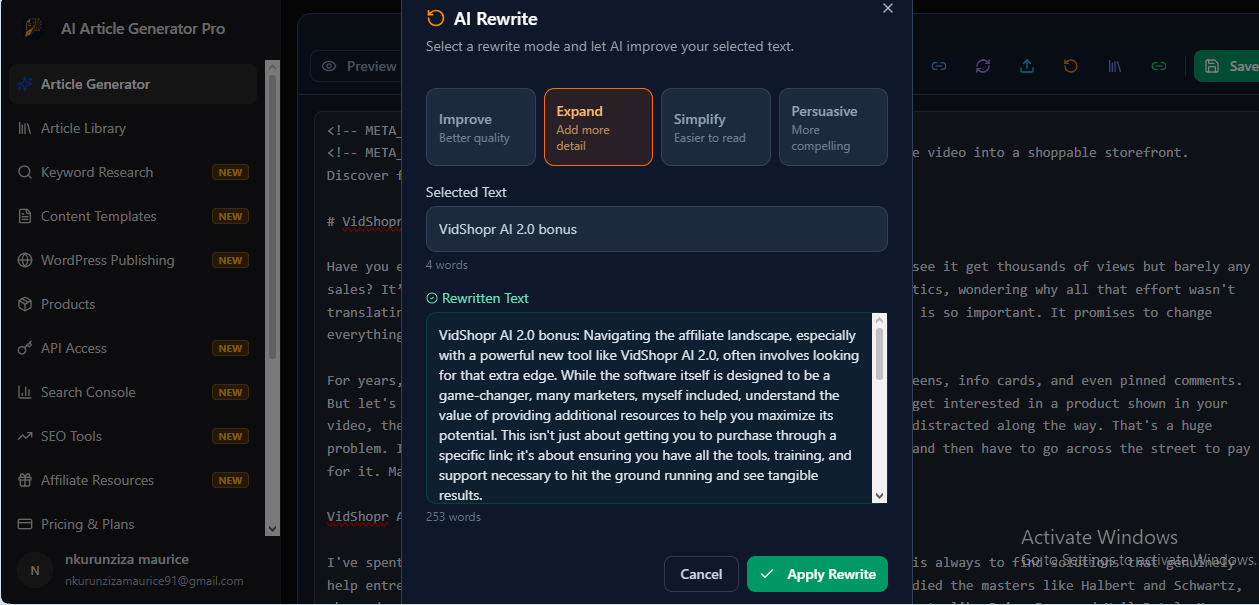This screenshot has width=1259, height=605.
Task: Click the green link icon in toolbar
Action: [x=1159, y=66]
